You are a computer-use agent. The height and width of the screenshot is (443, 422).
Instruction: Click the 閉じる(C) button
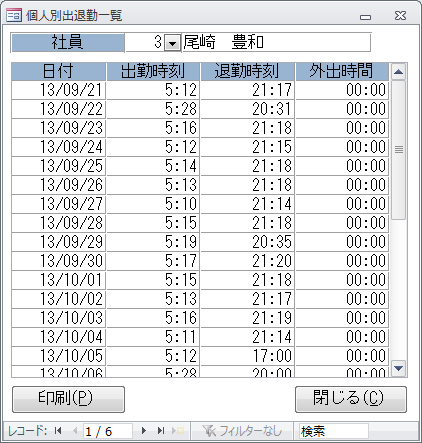click(351, 399)
